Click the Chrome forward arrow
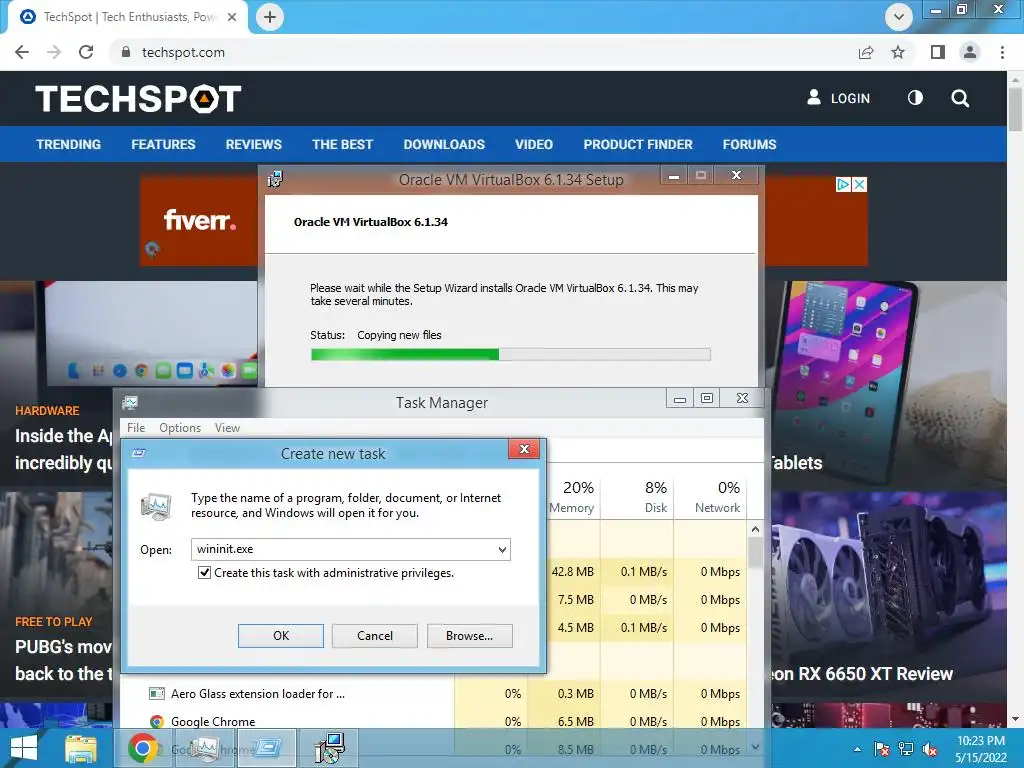Image resolution: width=1024 pixels, height=768 pixels. tap(54, 52)
